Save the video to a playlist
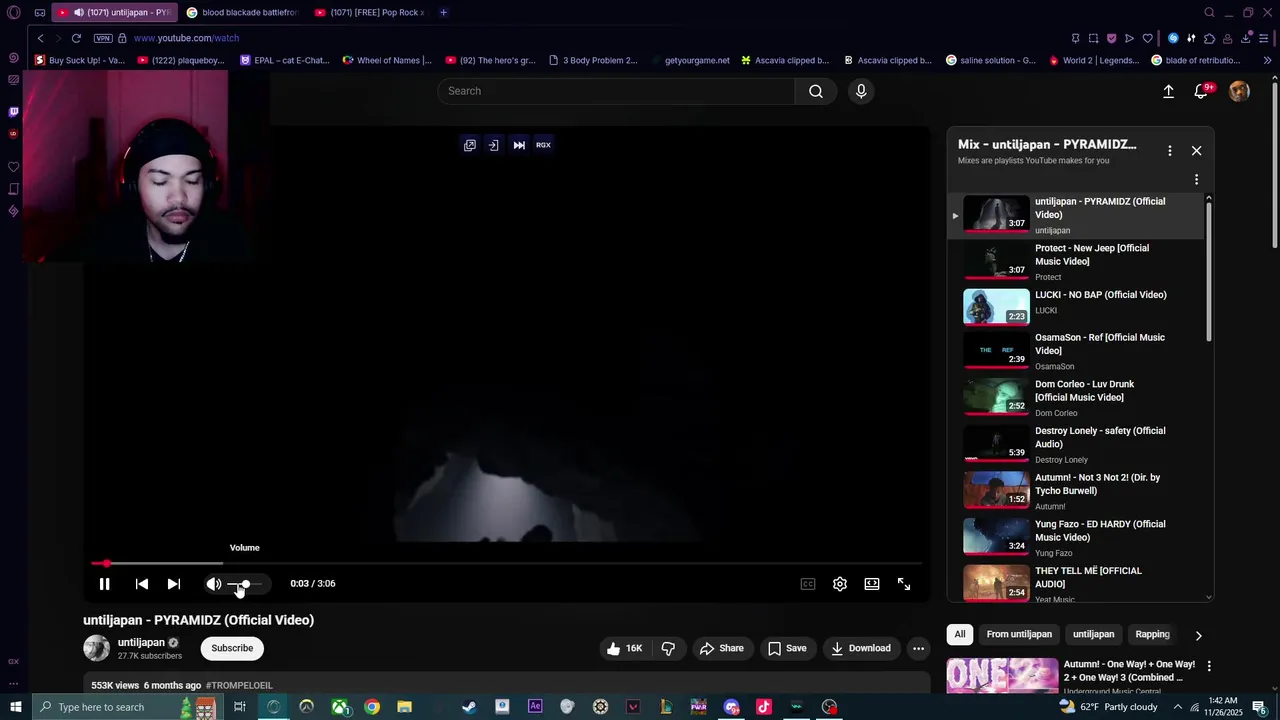The height and width of the screenshot is (720, 1280). [x=787, y=648]
